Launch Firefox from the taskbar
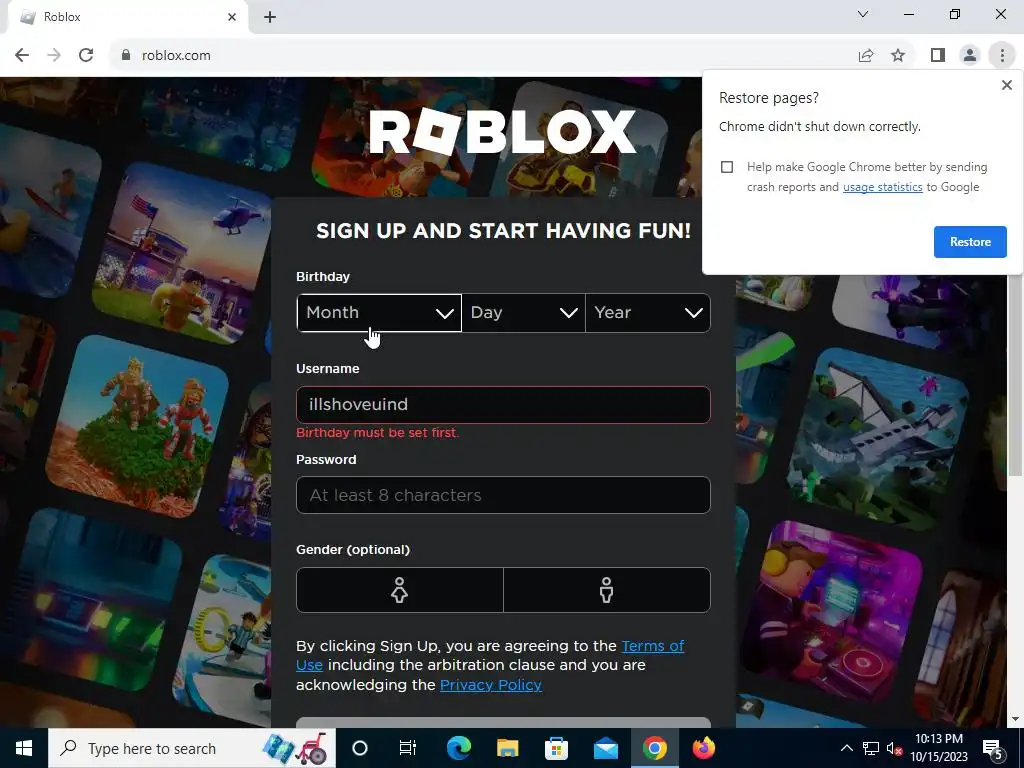 click(703, 748)
